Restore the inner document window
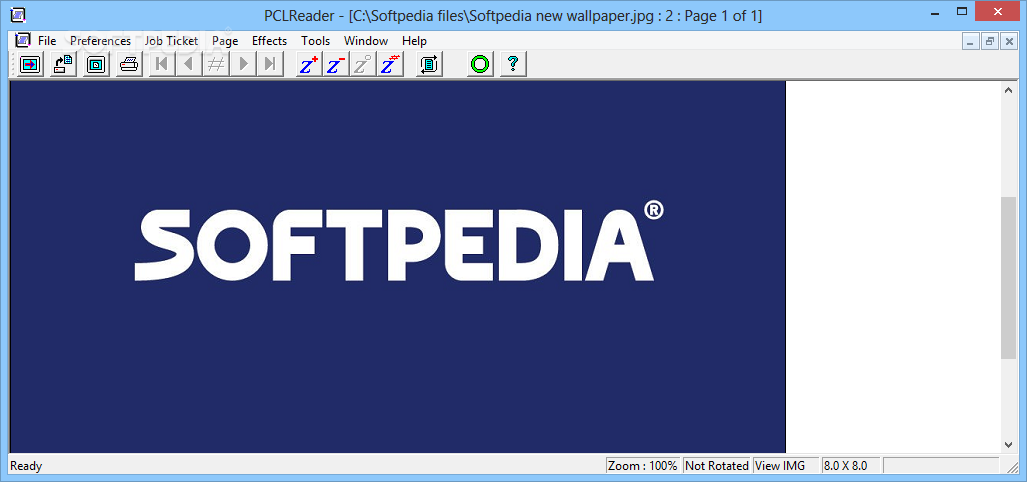Screen dimensions: 1027x482 990,41
